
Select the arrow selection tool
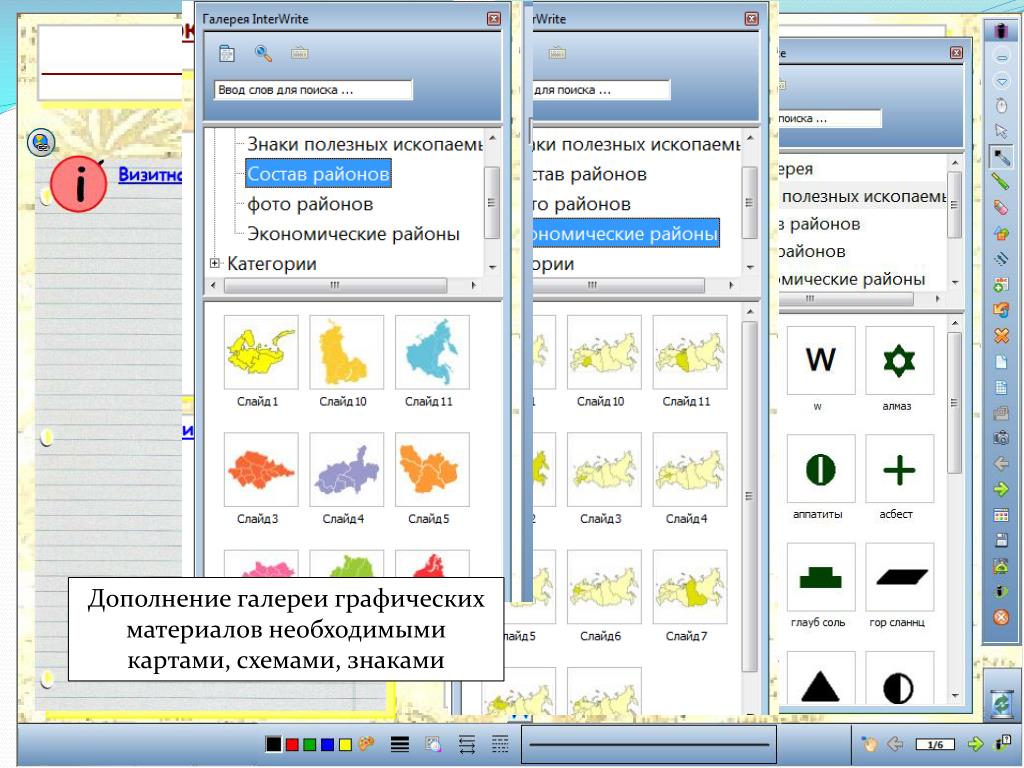tap(1001, 131)
